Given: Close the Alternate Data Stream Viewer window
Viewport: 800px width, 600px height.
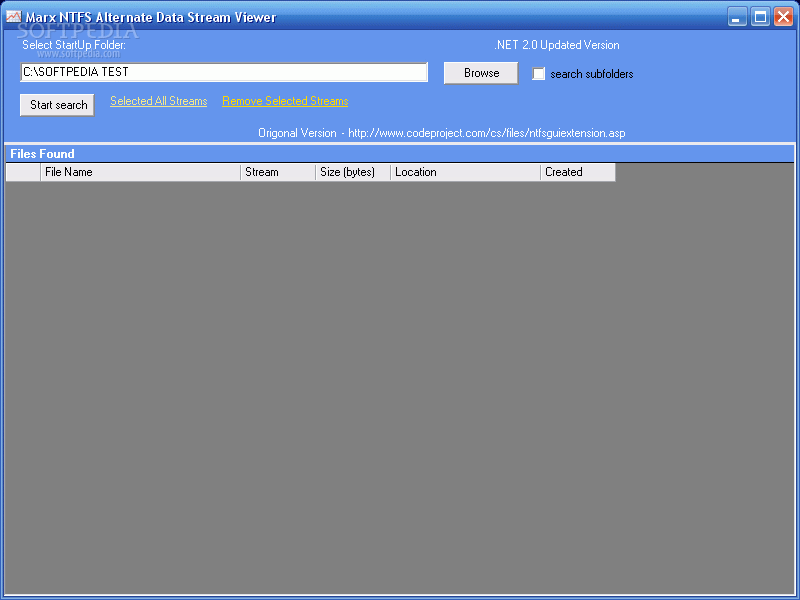Looking at the screenshot, I should [783, 17].
